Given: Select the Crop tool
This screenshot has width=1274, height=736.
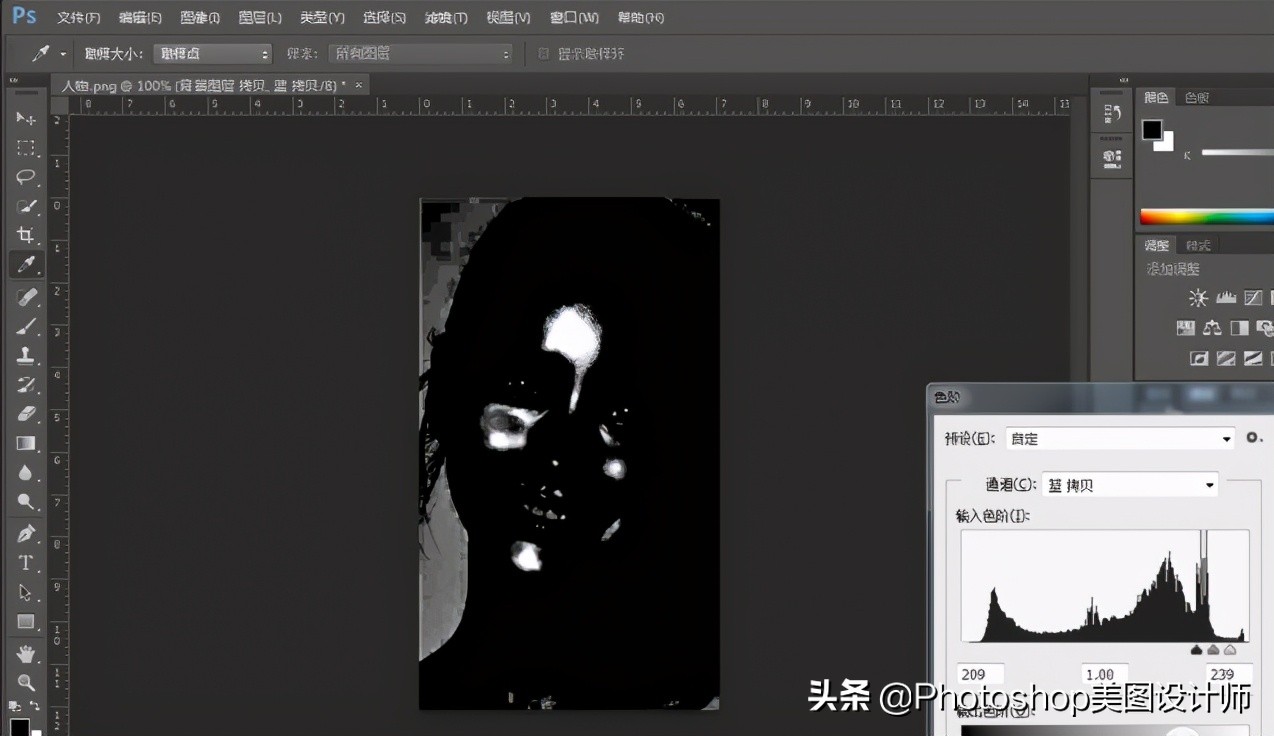Looking at the screenshot, I should [26, 235].
